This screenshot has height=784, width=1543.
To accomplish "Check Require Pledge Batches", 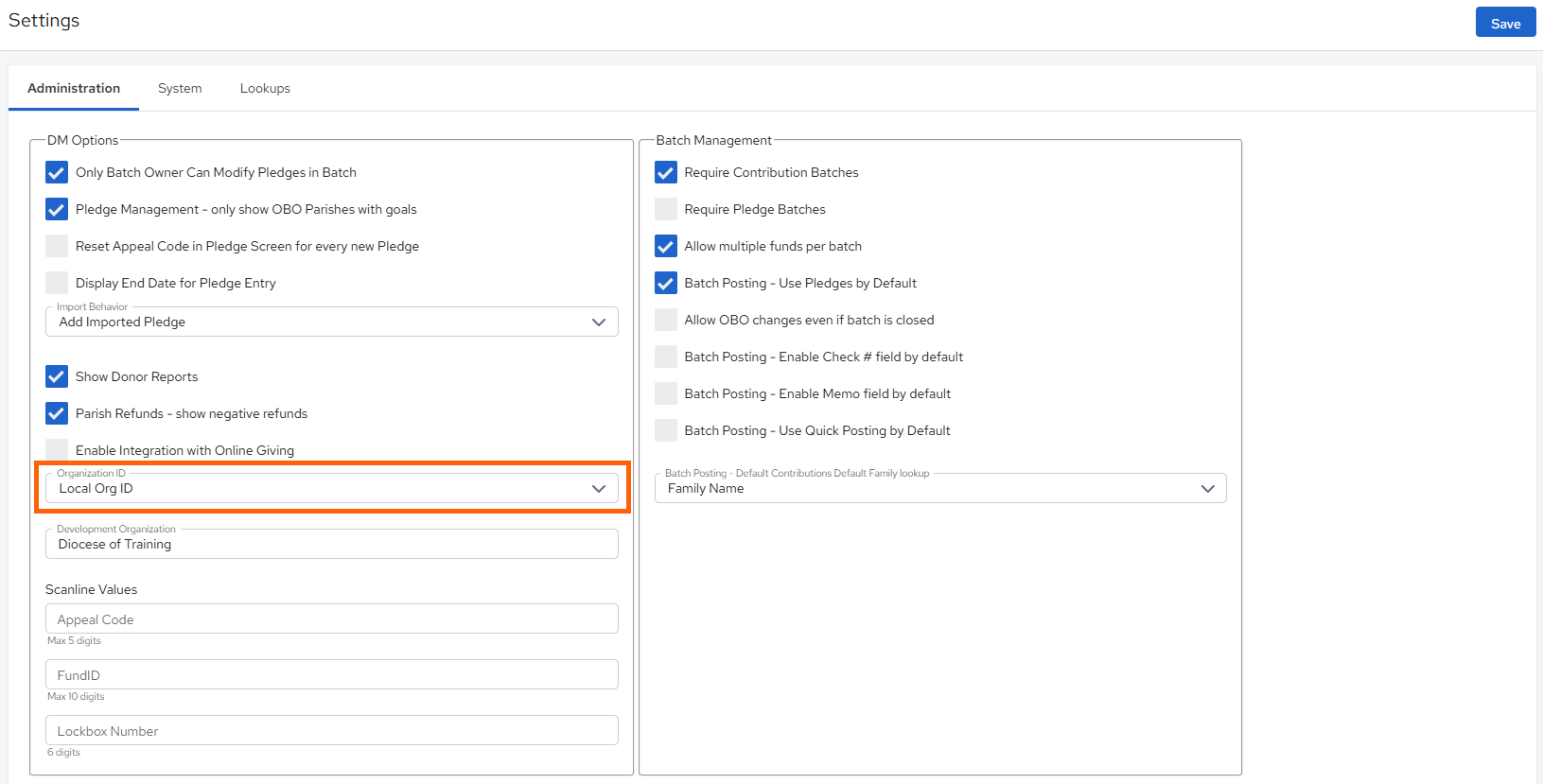I will point(666,209).
